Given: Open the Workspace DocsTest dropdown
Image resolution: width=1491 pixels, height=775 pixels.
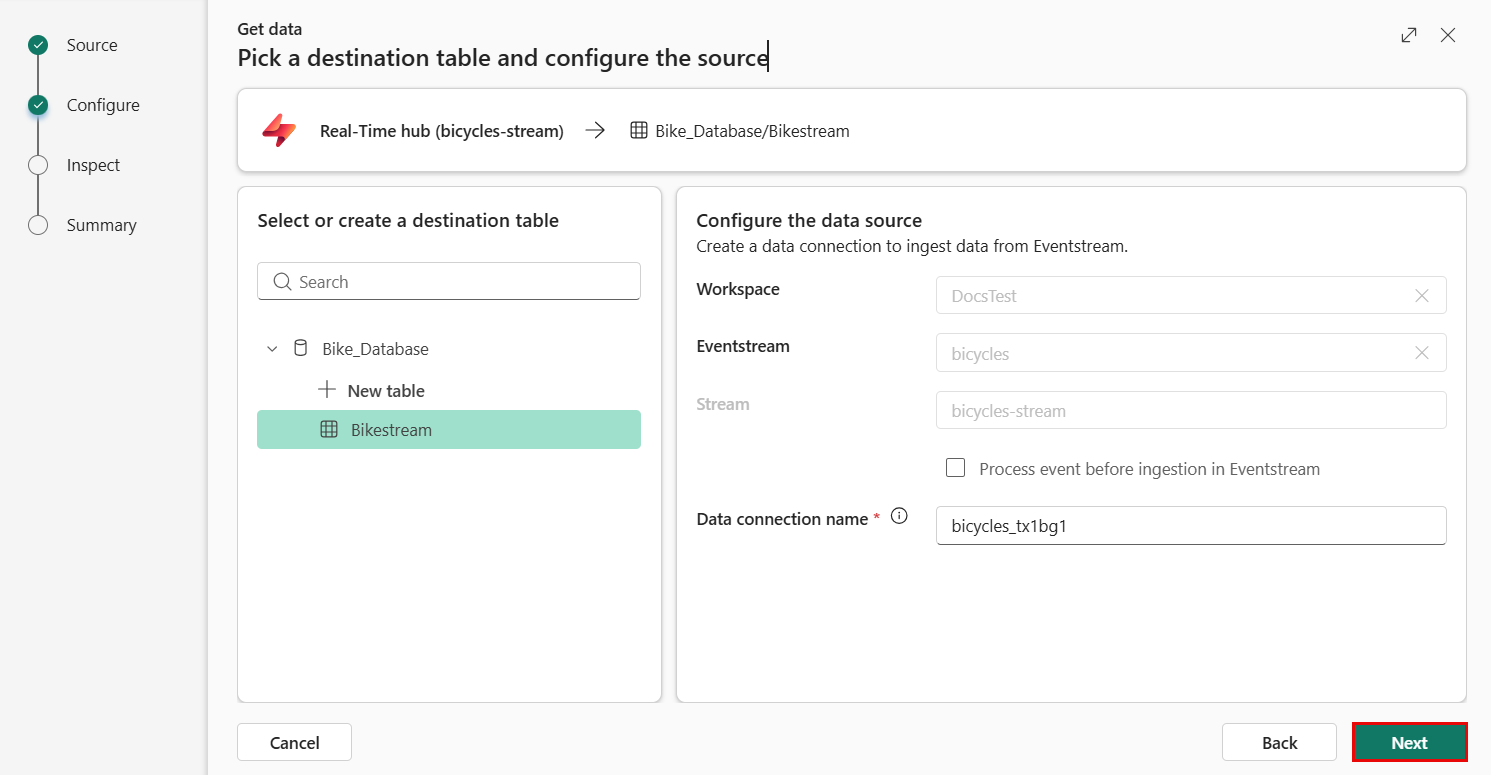Looking at the screenshot, I should tap(1170, 296).
